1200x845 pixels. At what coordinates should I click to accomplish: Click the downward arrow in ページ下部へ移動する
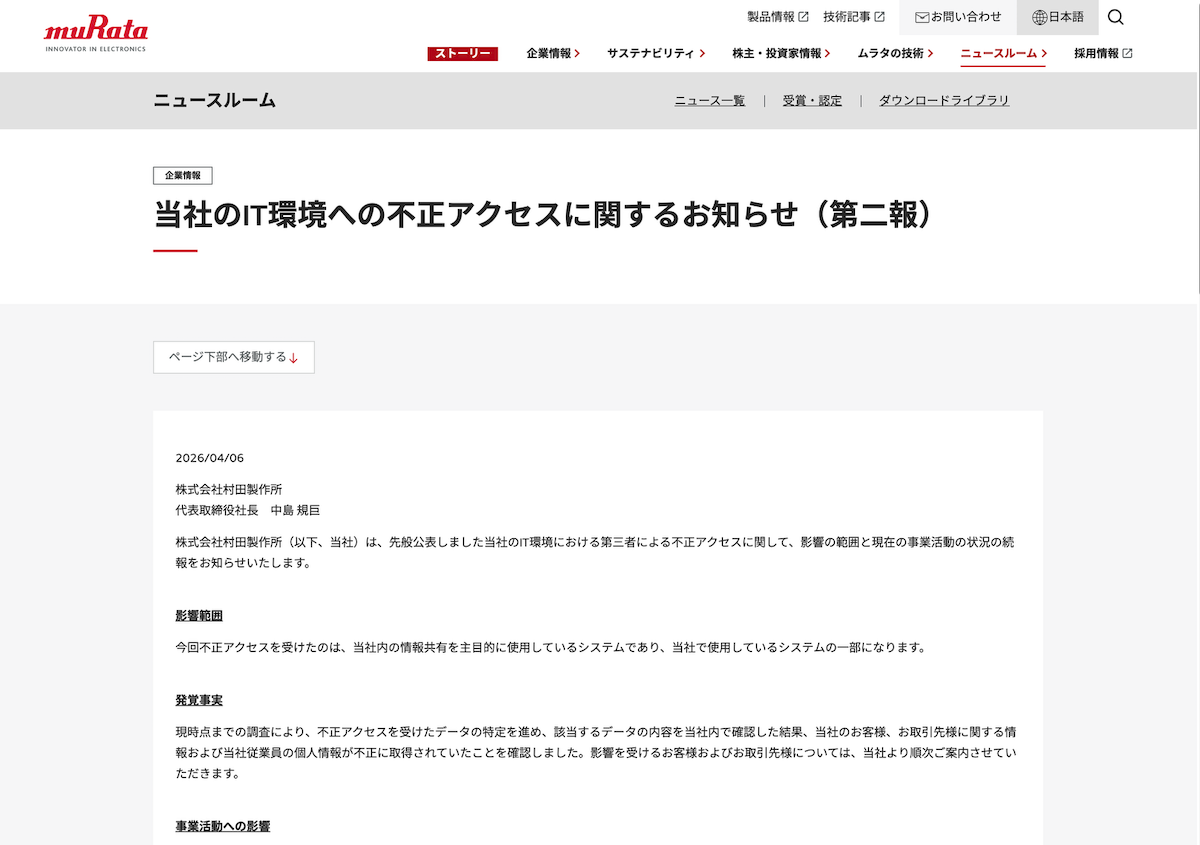293,358
